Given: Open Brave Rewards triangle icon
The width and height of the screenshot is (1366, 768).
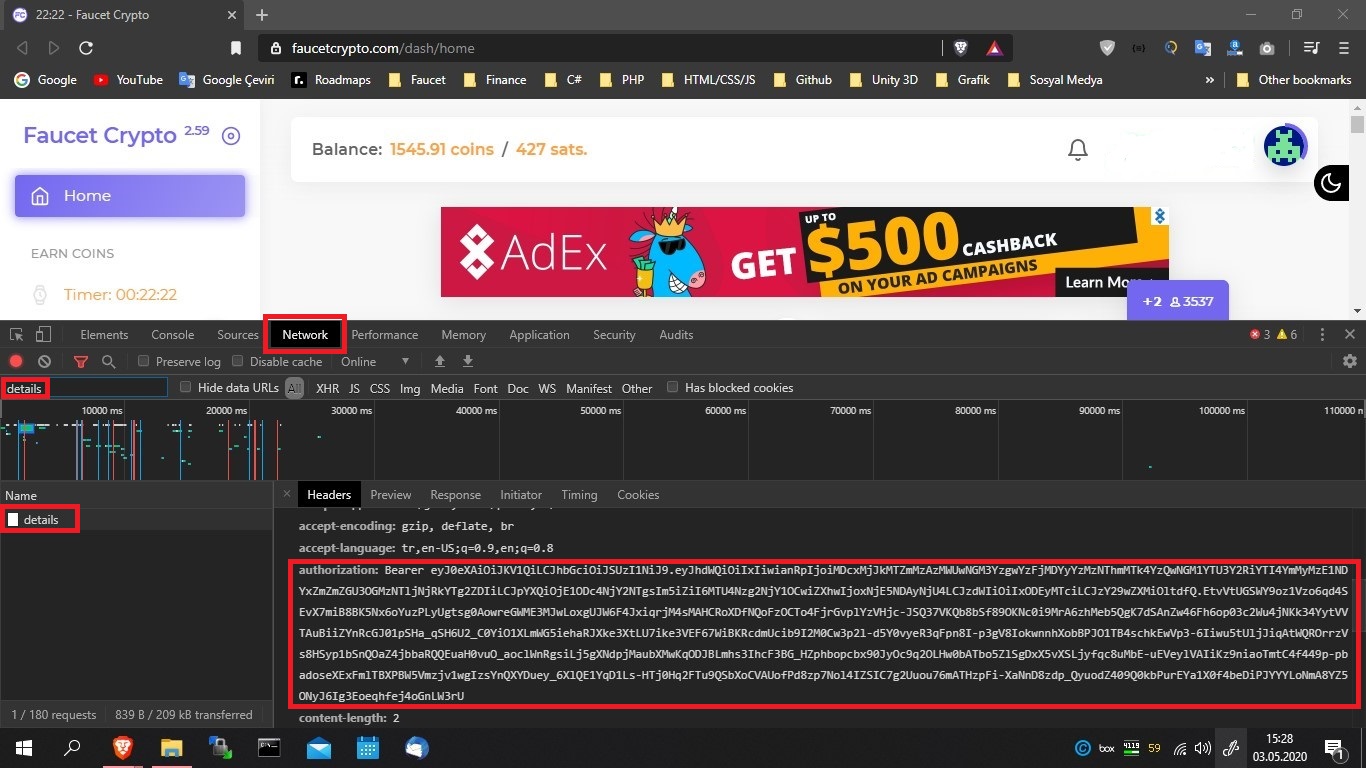Looking at the screenshot, I should pos(994,48).
